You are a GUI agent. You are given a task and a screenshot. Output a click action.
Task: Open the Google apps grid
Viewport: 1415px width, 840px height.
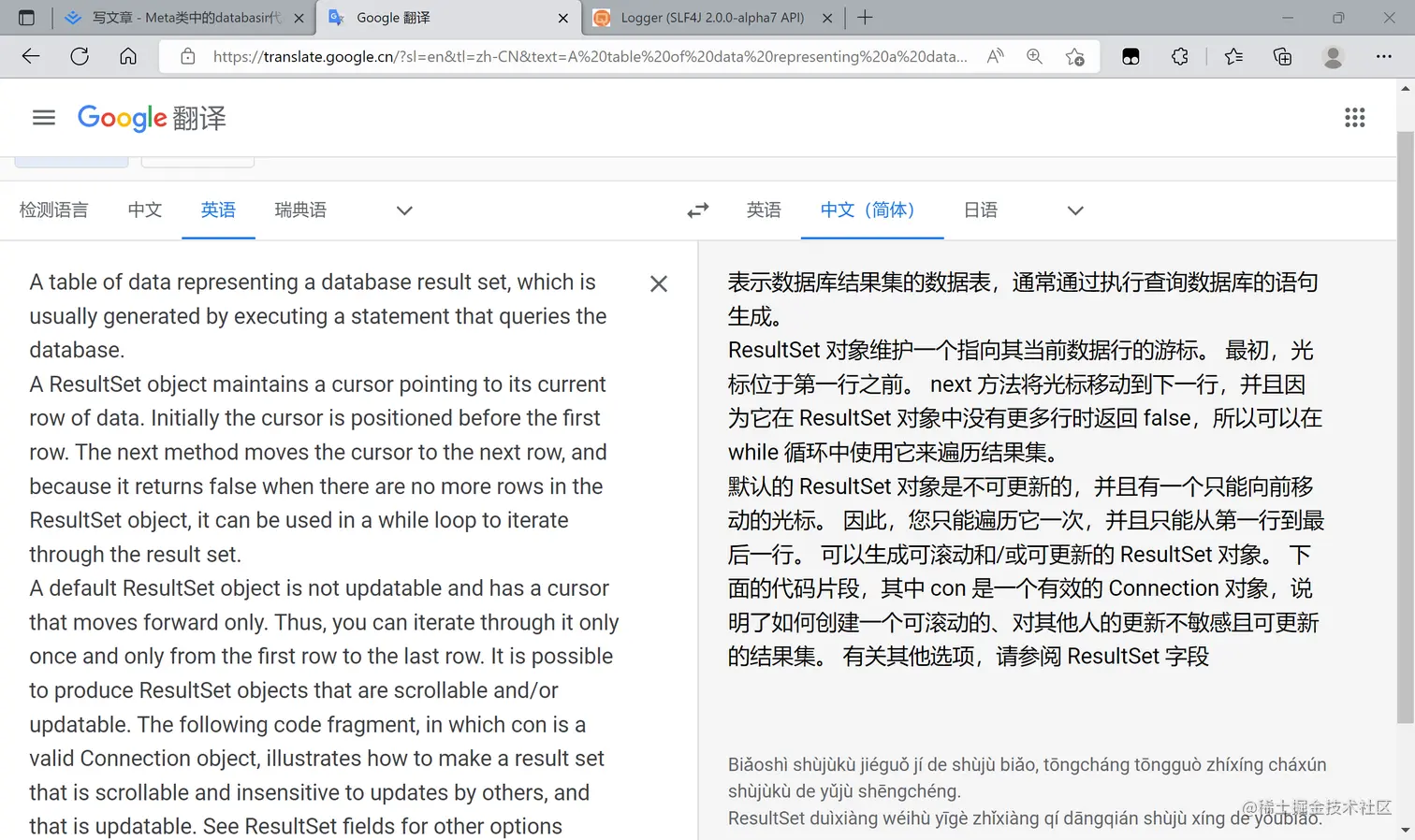[x=1354, y=117]
